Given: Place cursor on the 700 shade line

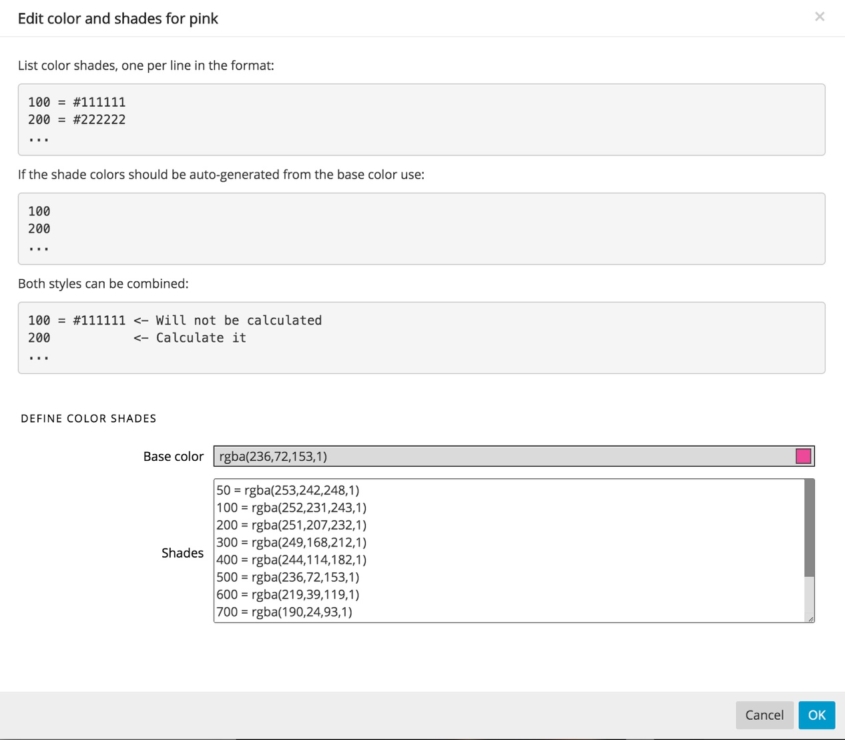Looking at the screenshot, I should coord(284,612).
